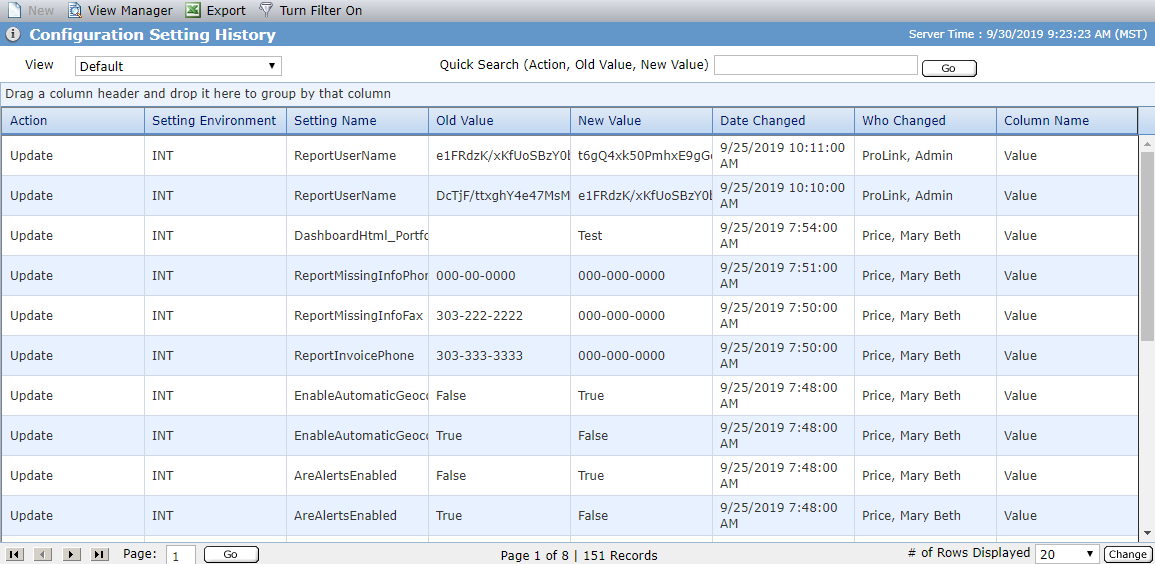Click the 'Test' New Value cell
The width and height of the screenshot is (1155, 564).
click(x=642, y=236)
